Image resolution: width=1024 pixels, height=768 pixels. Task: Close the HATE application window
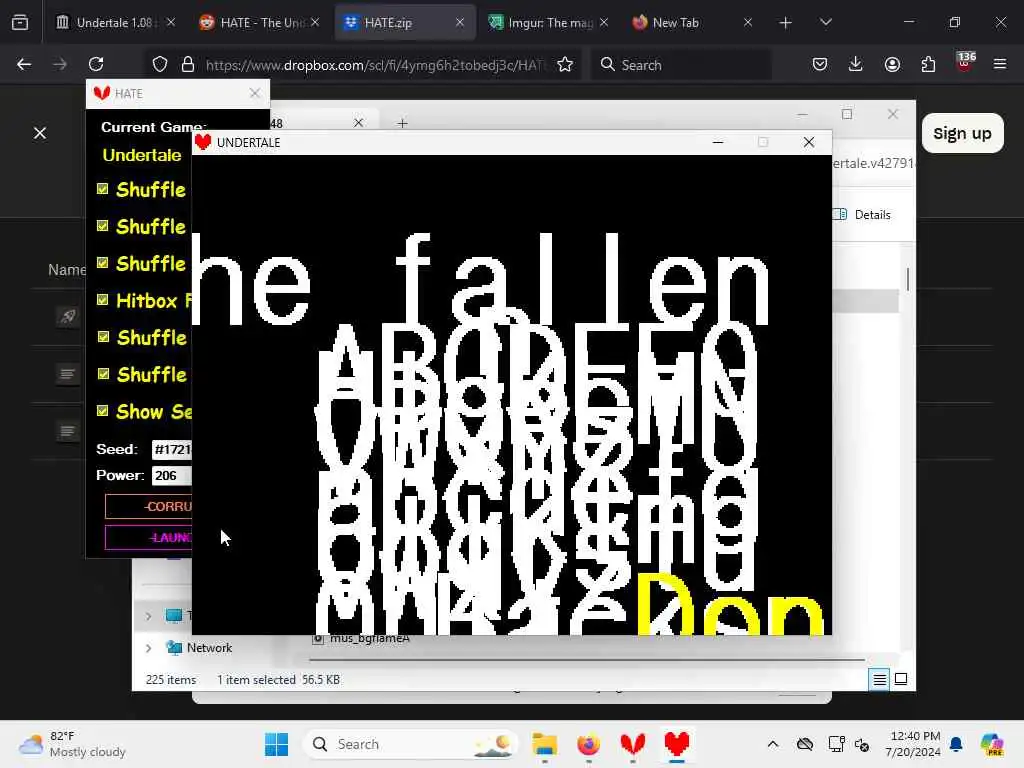click(x=255, y=93)
